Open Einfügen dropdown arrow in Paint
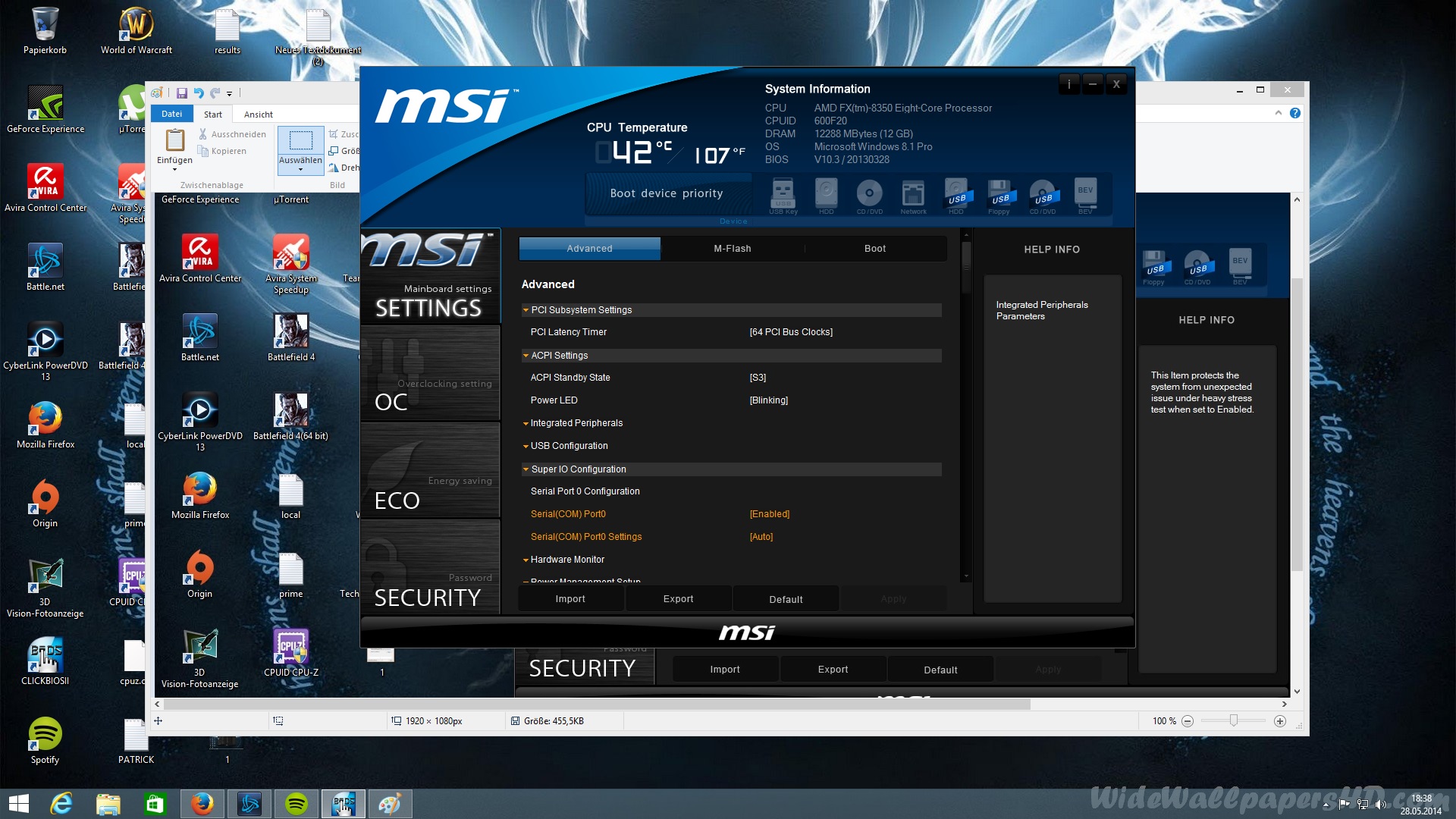Screen dimensions: 1456x819 174,170
